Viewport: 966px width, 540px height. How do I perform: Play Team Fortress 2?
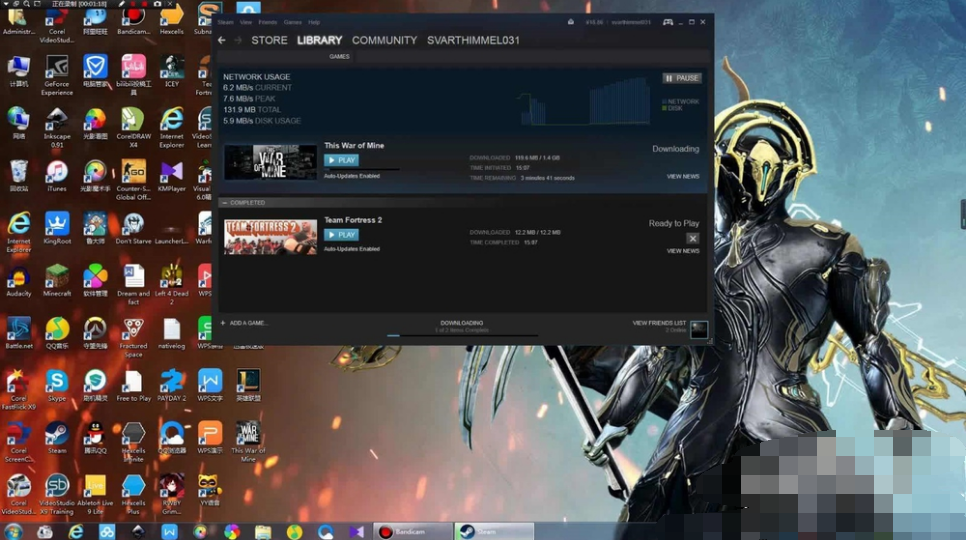click(341, 235)
